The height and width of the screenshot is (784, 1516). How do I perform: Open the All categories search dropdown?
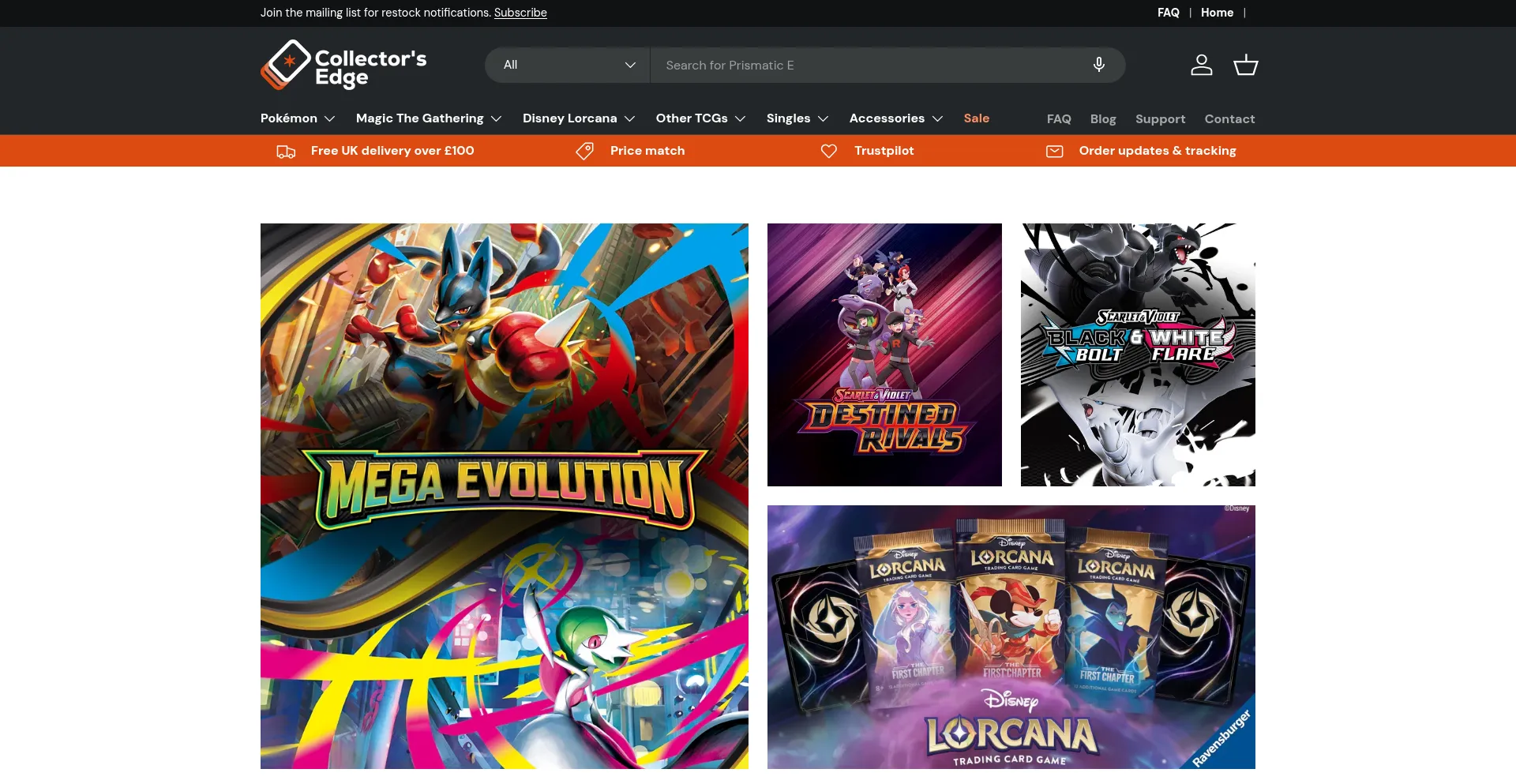pos(568,65)
